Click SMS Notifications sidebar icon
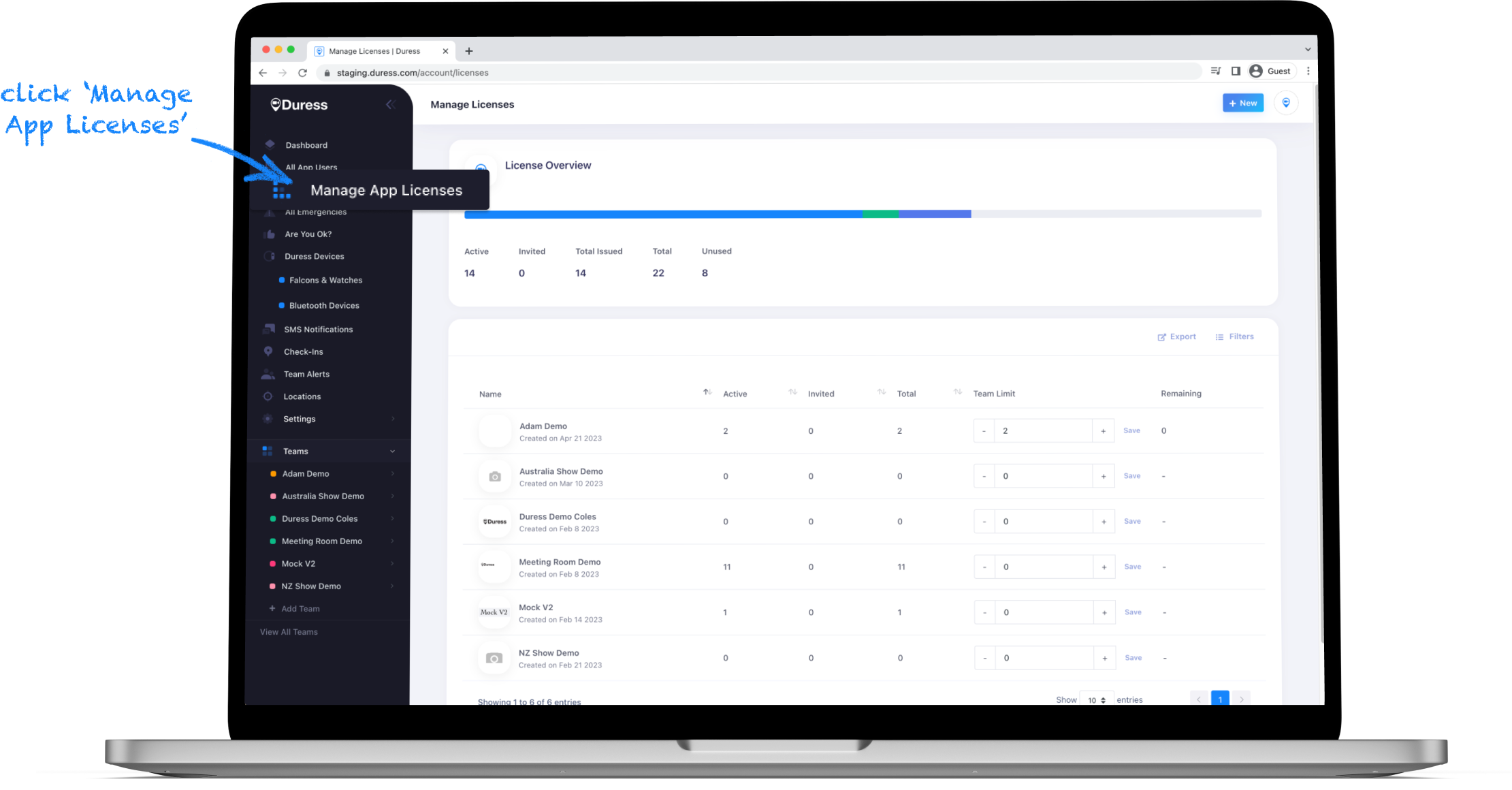Viewport: 1512px width, 790px height. (x=269, y=329)
